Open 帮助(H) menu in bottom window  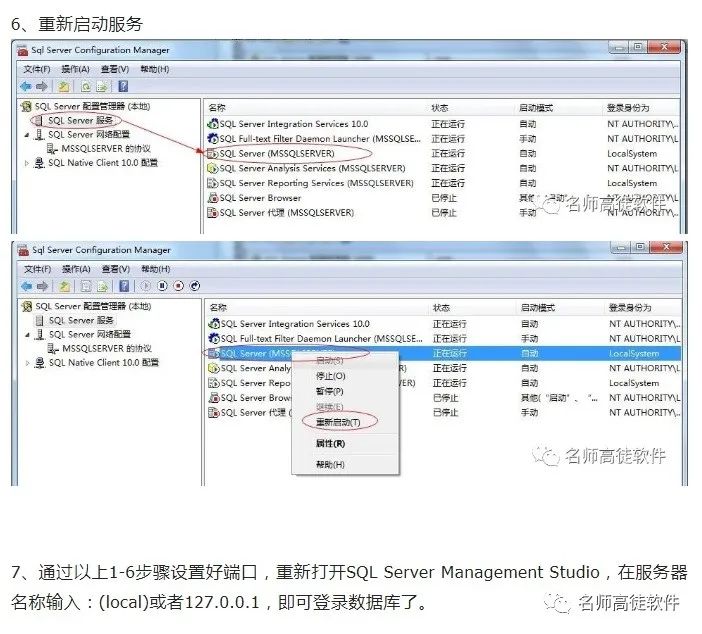(x=155, y=269)
